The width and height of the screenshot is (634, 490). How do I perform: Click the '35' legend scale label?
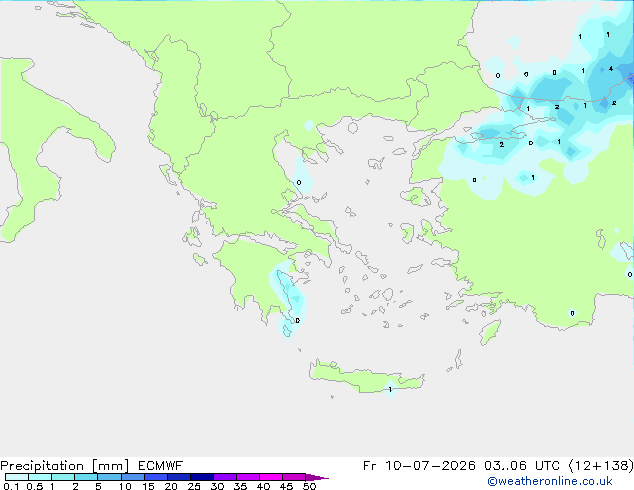[240, 486]
